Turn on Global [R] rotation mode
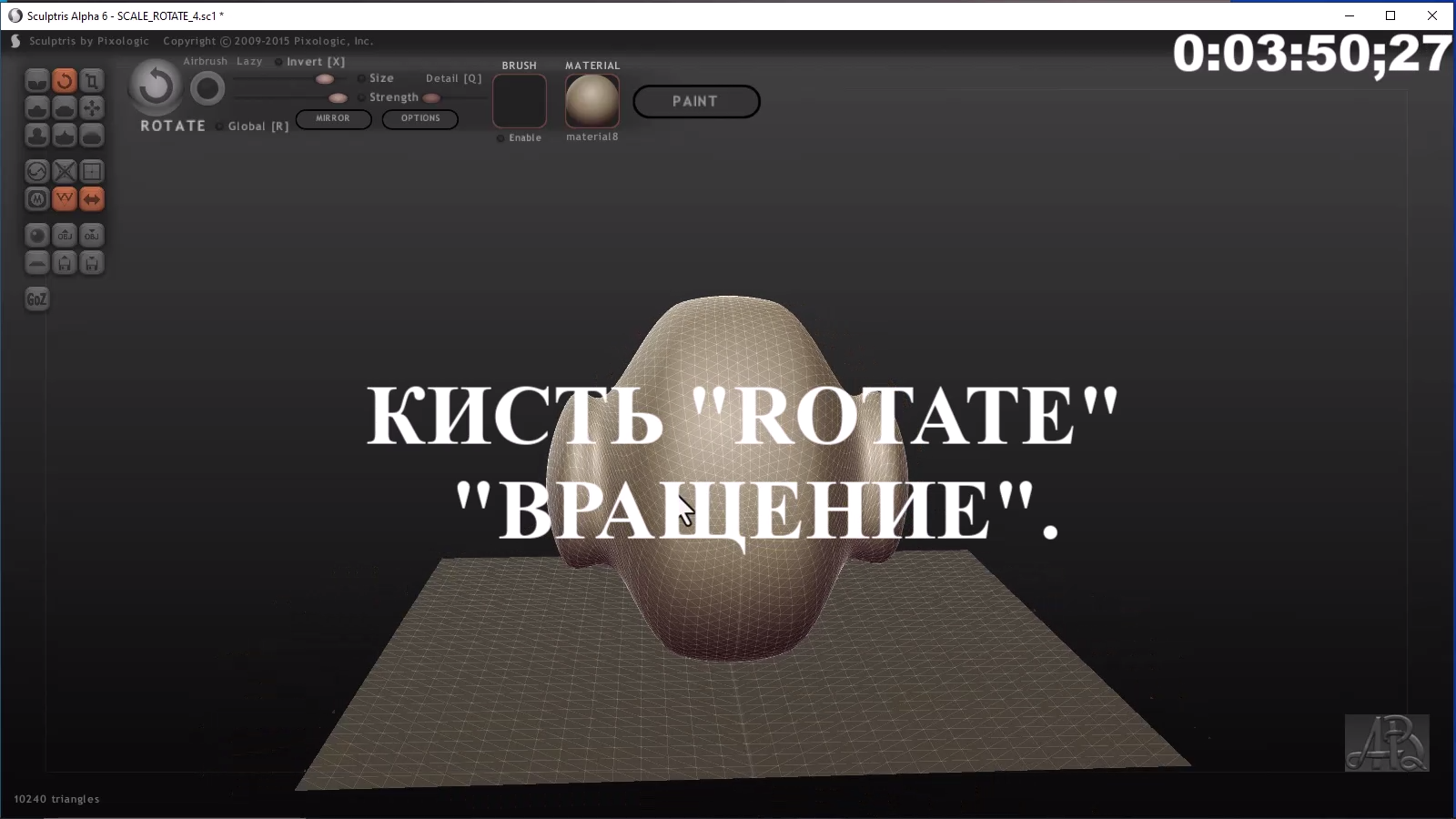1456x819 pixels. tap(219, 126)
